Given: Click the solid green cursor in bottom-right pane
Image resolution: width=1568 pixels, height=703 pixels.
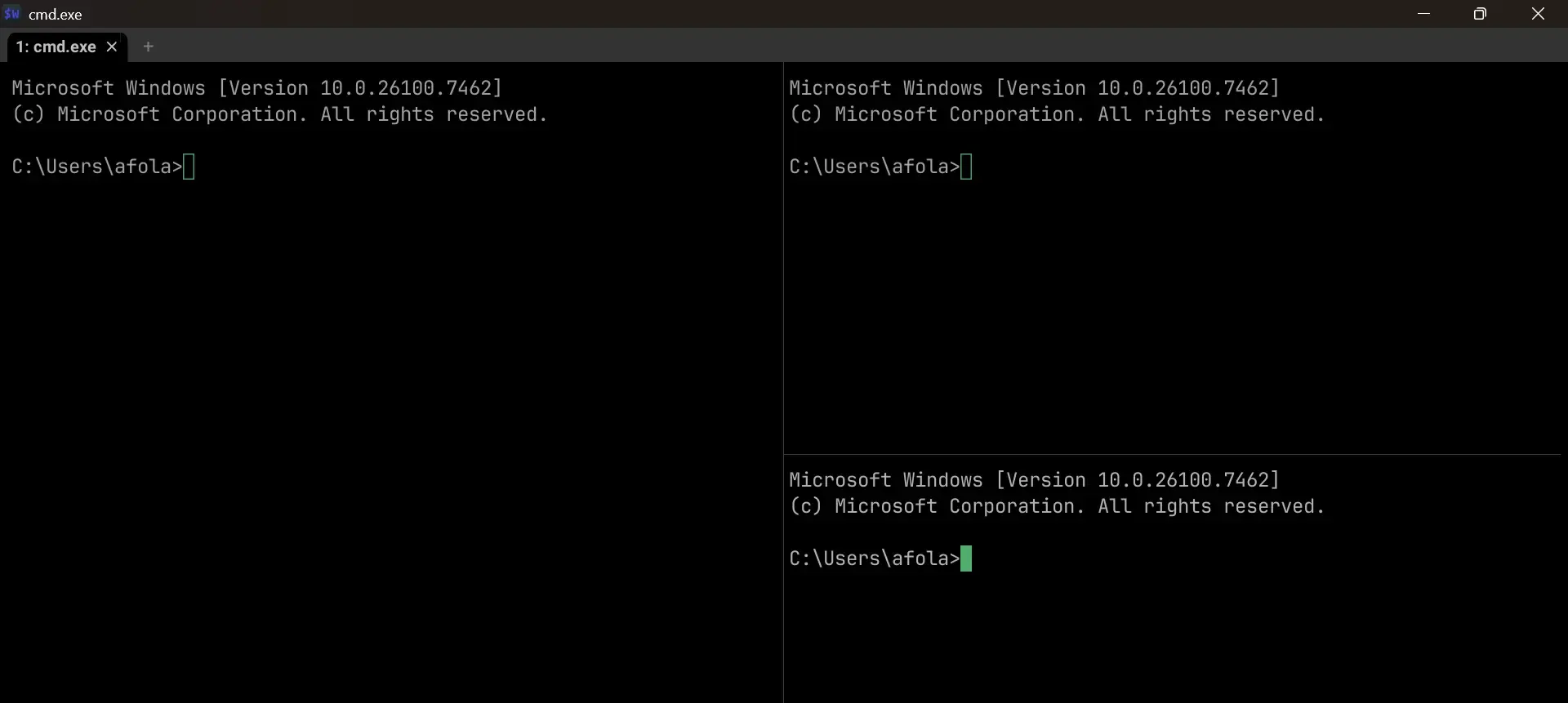Looking at the screenshot, I should (966, 558).
